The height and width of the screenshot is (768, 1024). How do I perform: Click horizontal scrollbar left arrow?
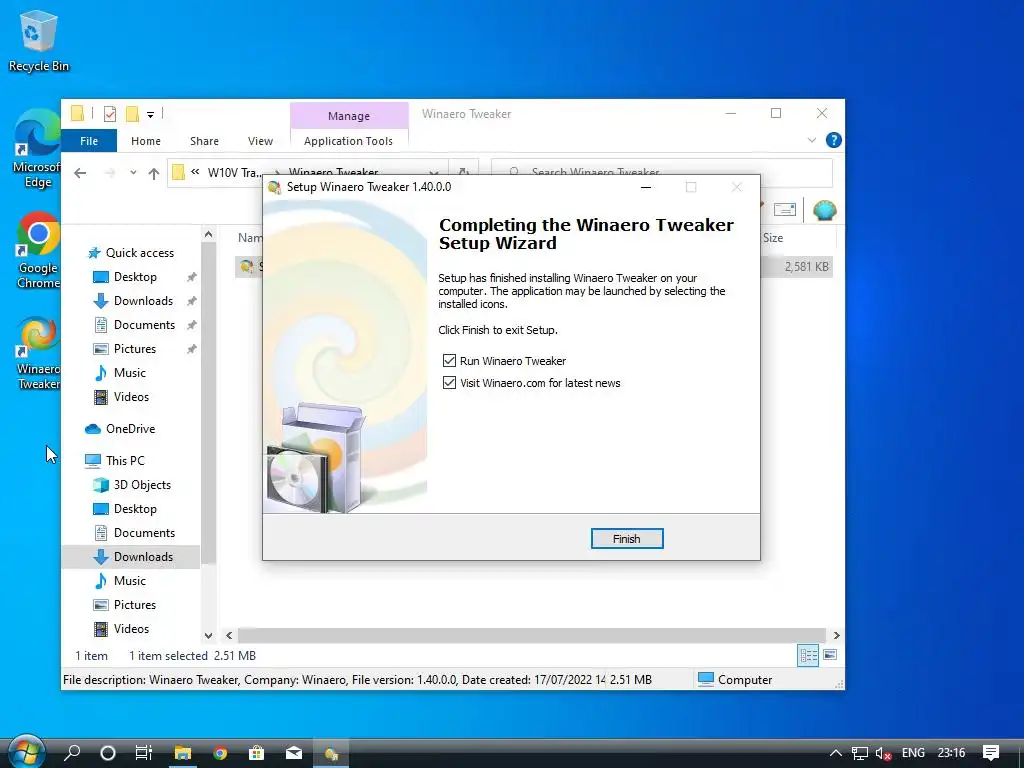pyautogui.click(x=229, y=635)
